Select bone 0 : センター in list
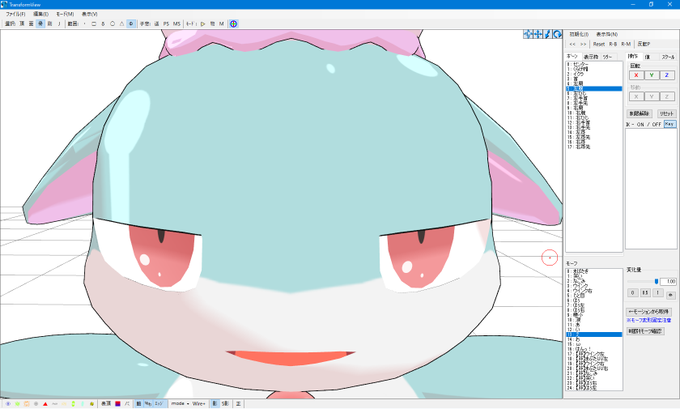Viewport: 680px width, 409px height. point(594,64)
